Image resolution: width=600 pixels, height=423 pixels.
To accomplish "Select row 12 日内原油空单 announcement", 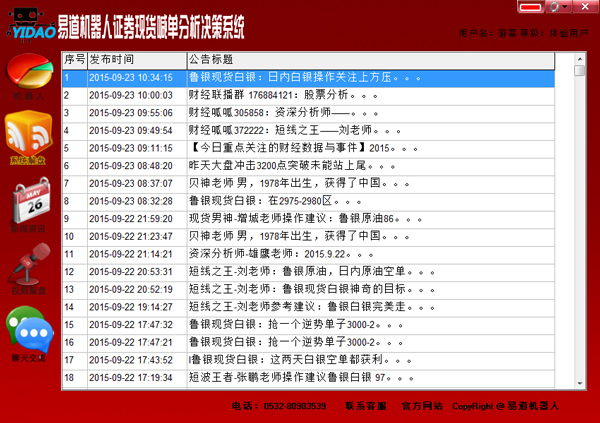I will coord(308,272).
